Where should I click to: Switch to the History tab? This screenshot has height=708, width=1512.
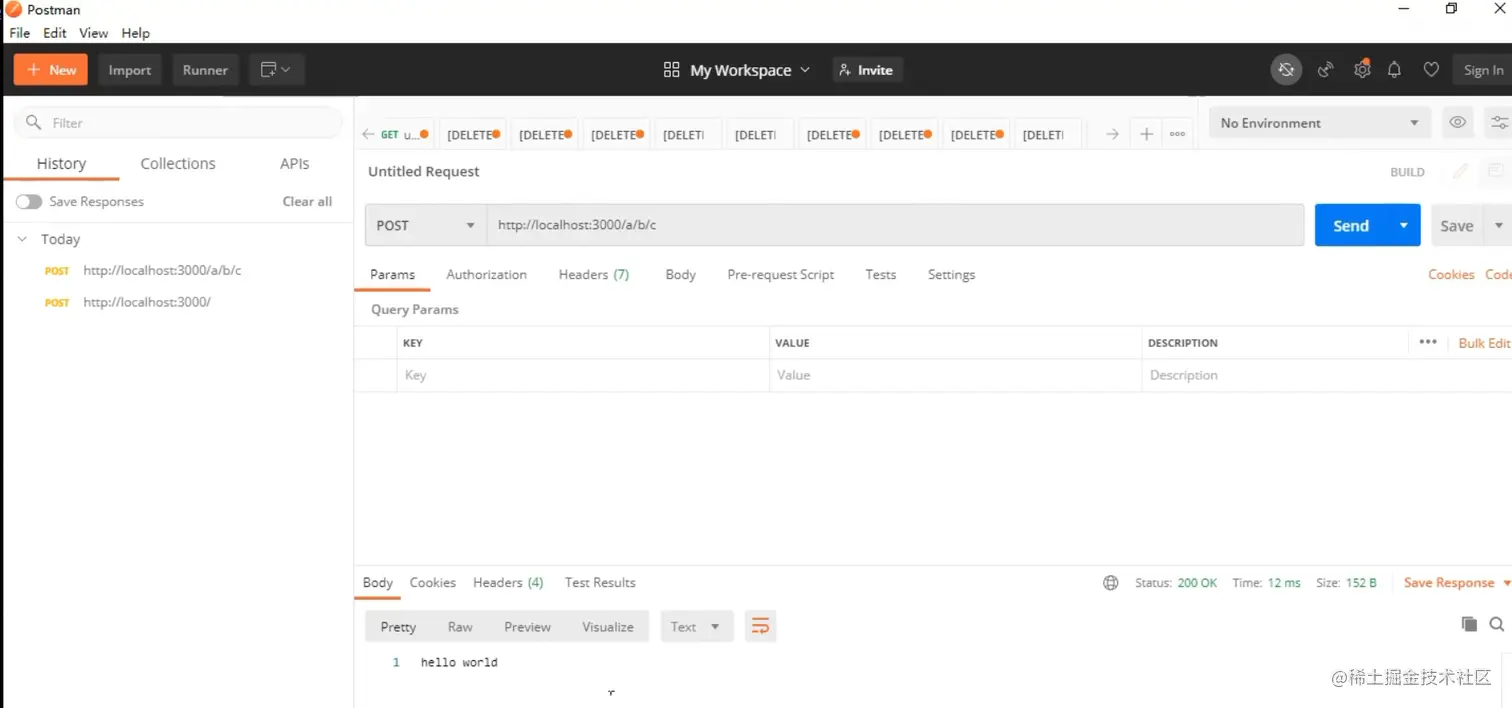pyautogui.click(x=61, y=164)
